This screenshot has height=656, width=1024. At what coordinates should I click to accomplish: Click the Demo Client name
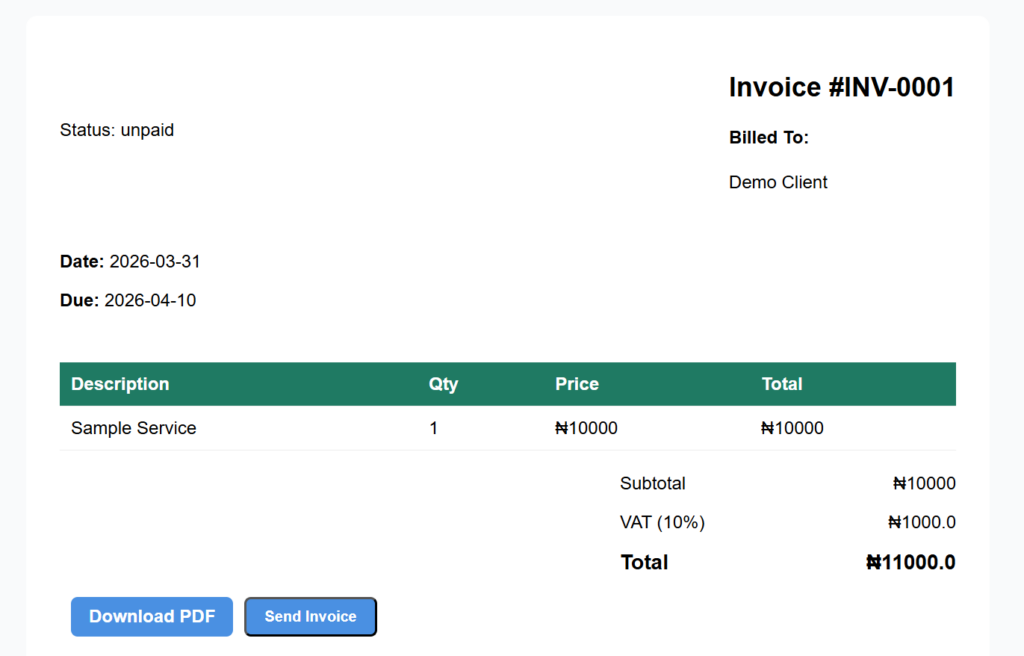(778, 183)
